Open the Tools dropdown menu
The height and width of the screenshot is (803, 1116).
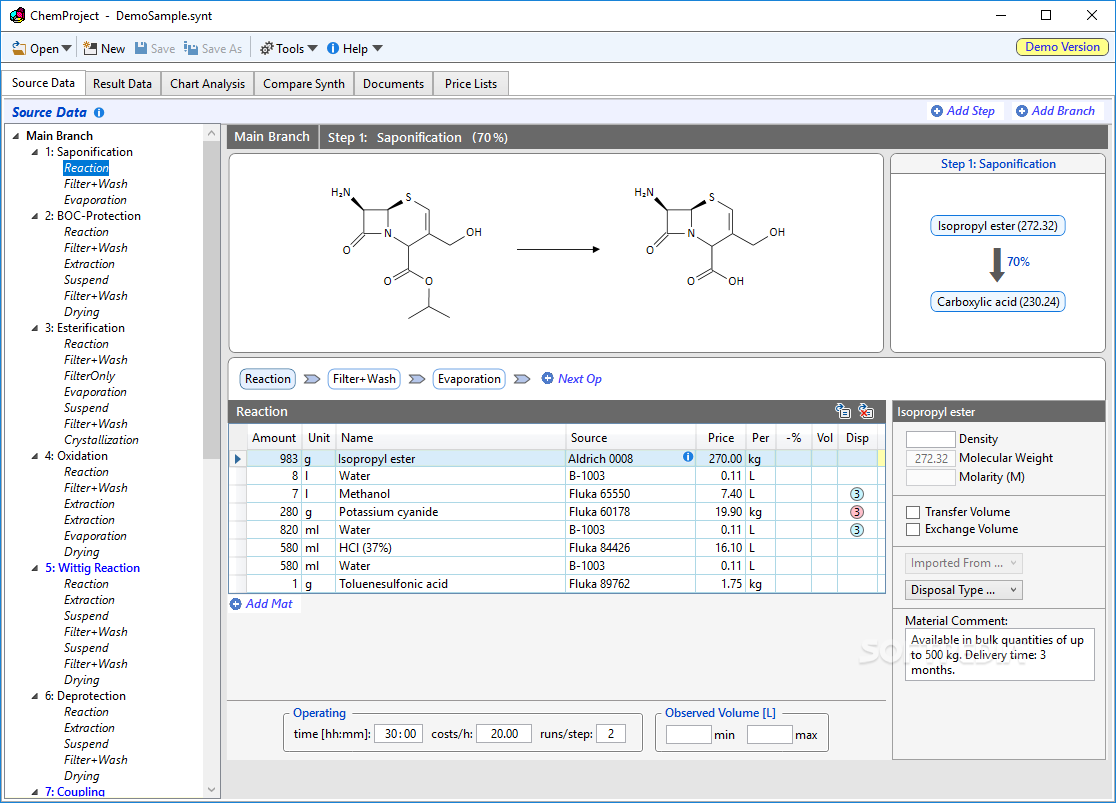pyautogui.click(x=288, y=48)
